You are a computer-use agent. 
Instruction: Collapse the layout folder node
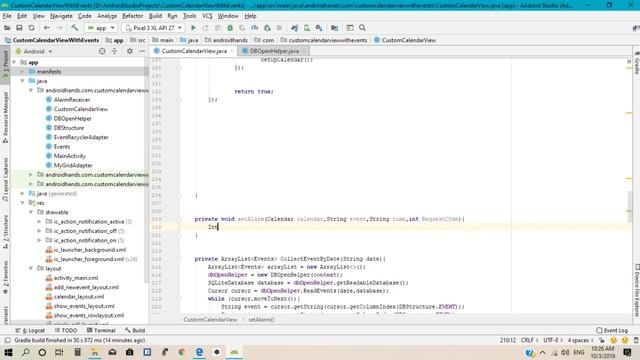click(31, 269)
